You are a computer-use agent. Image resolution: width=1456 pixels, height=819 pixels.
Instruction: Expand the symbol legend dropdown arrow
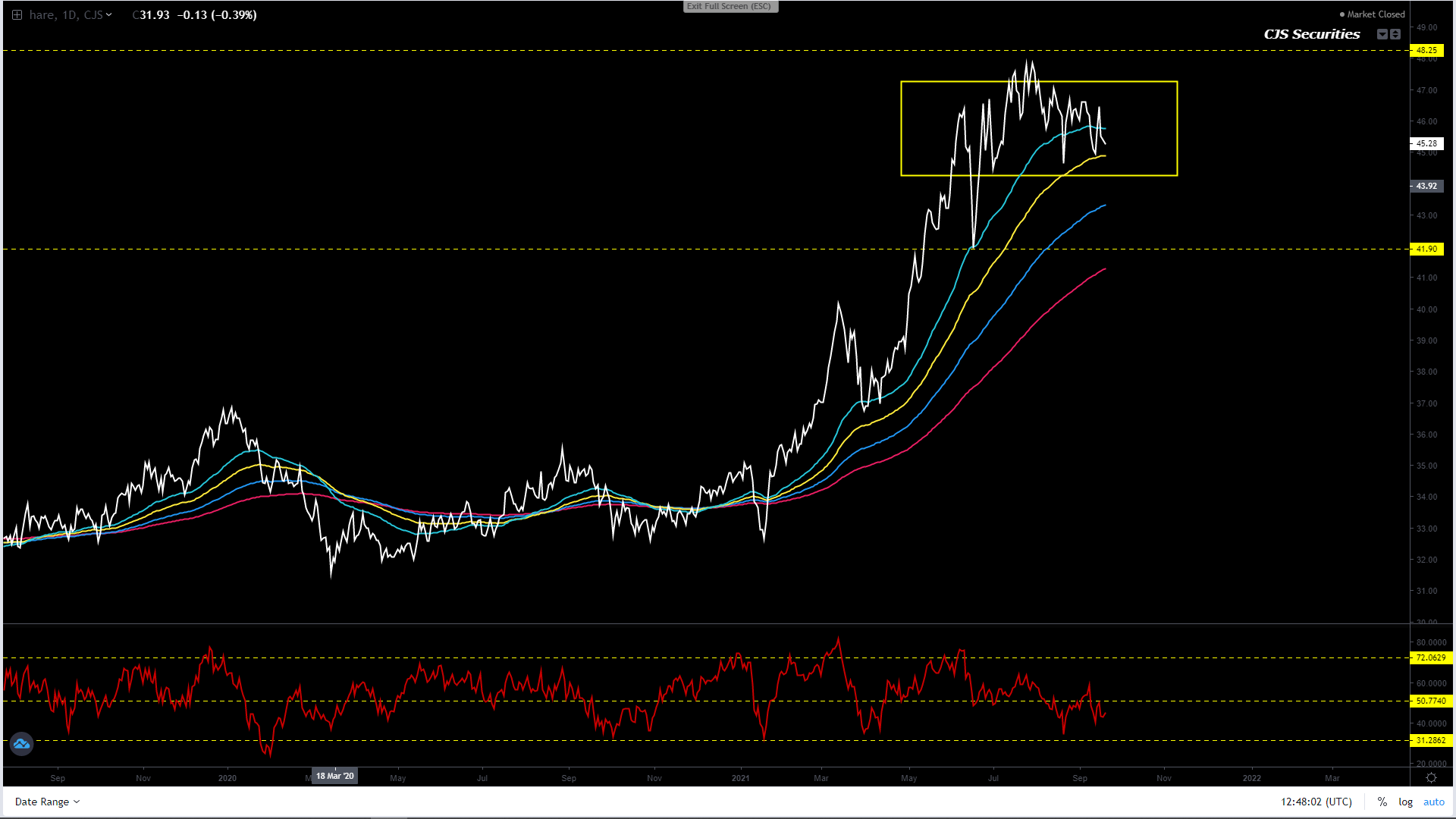pyautogui.click(x=109, y=15)
